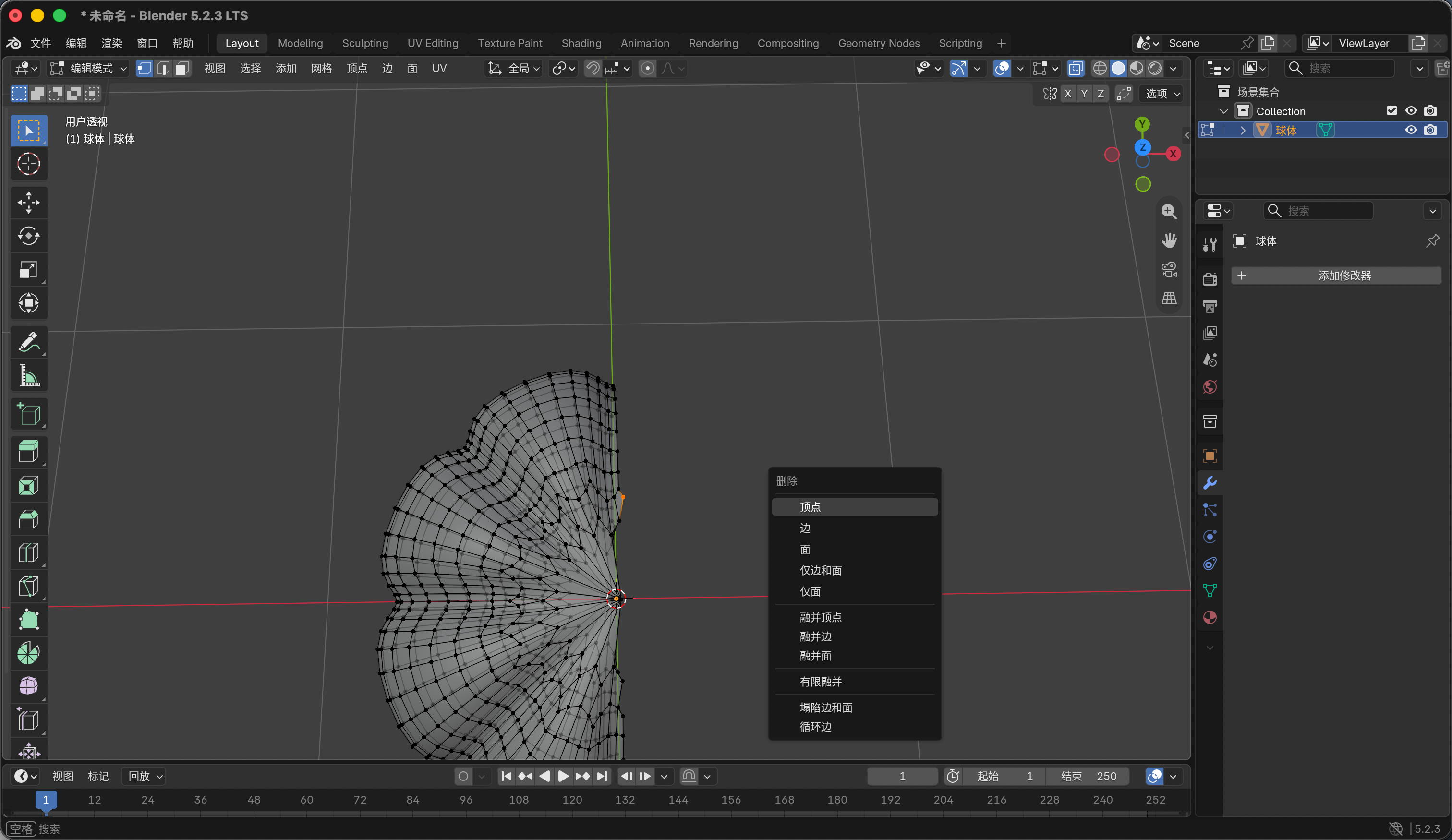Select the Knife tool

tap(29, 586)
